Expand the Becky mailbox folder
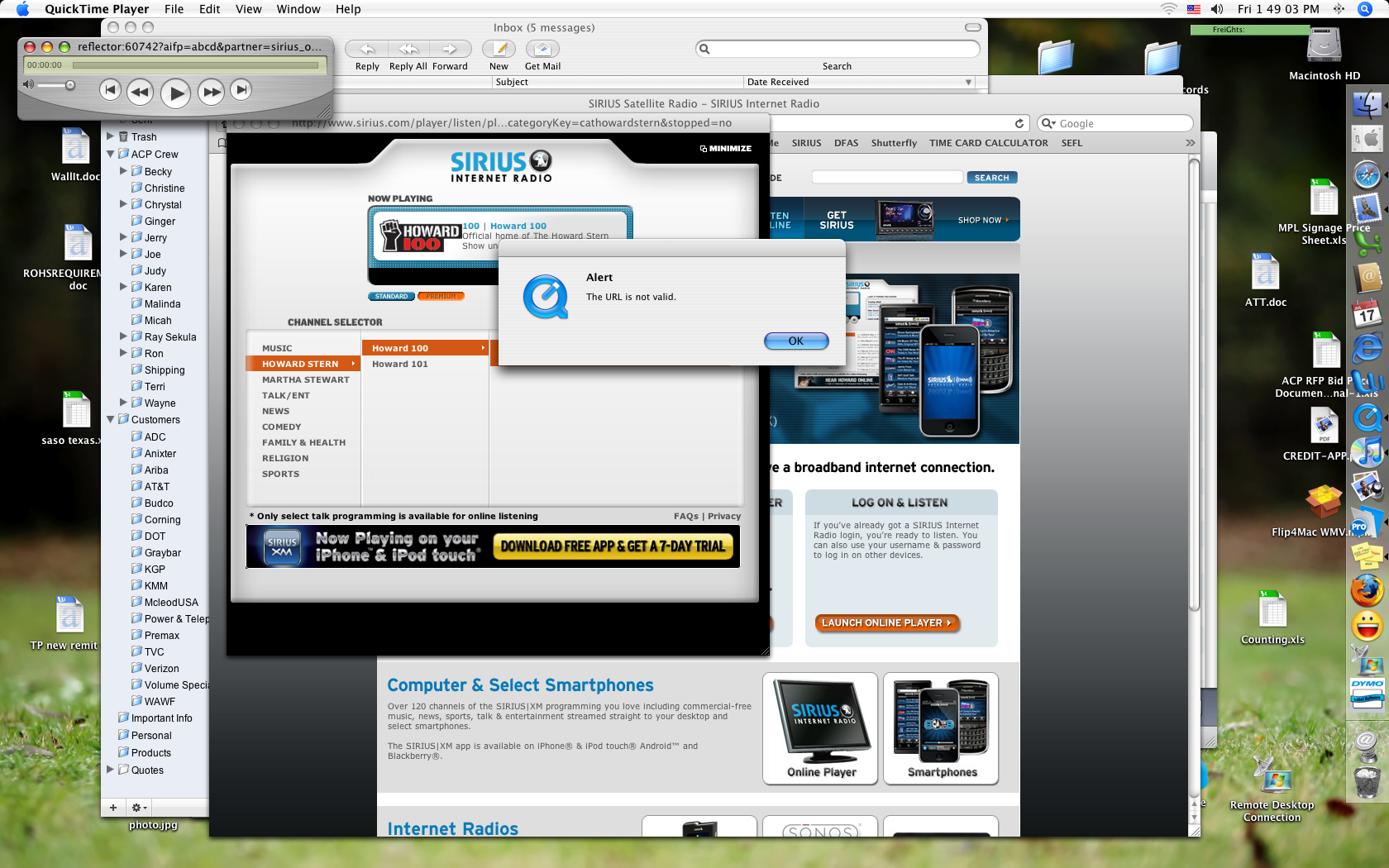The height and width of the screenshot is (868, 1389). 123,171
